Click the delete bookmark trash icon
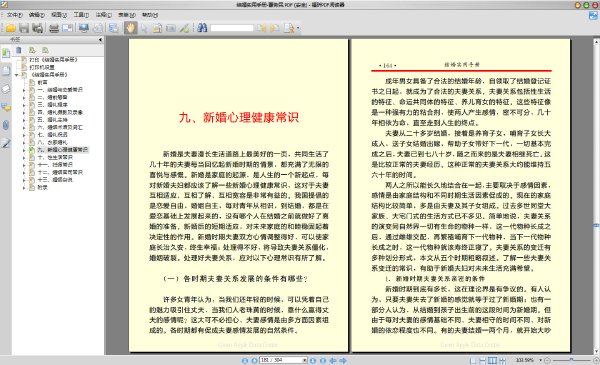This screenshot has width=600, height=365. [x=18, y=50]
